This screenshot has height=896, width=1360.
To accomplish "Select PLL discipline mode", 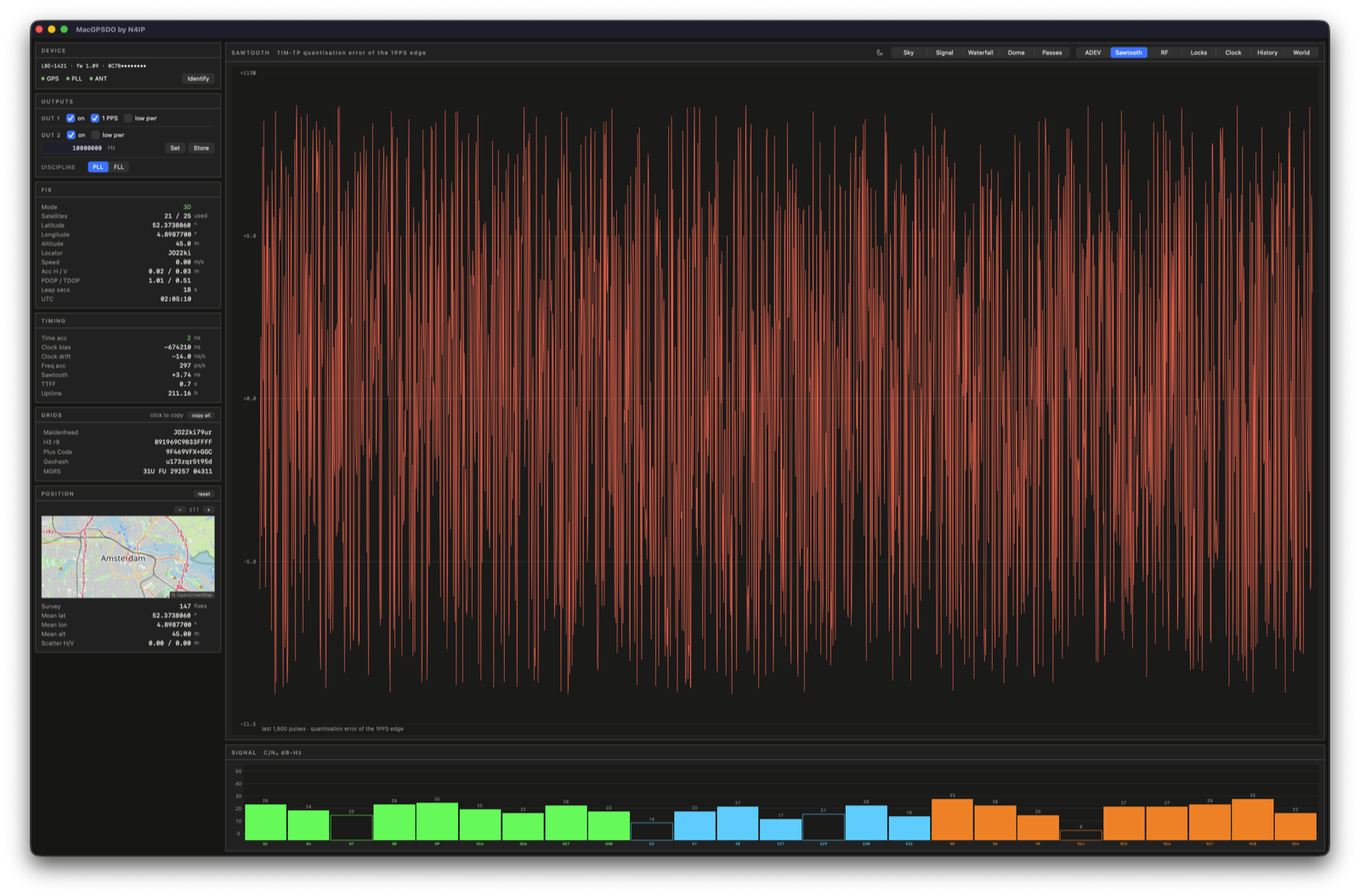I will (x=98, y=167).
